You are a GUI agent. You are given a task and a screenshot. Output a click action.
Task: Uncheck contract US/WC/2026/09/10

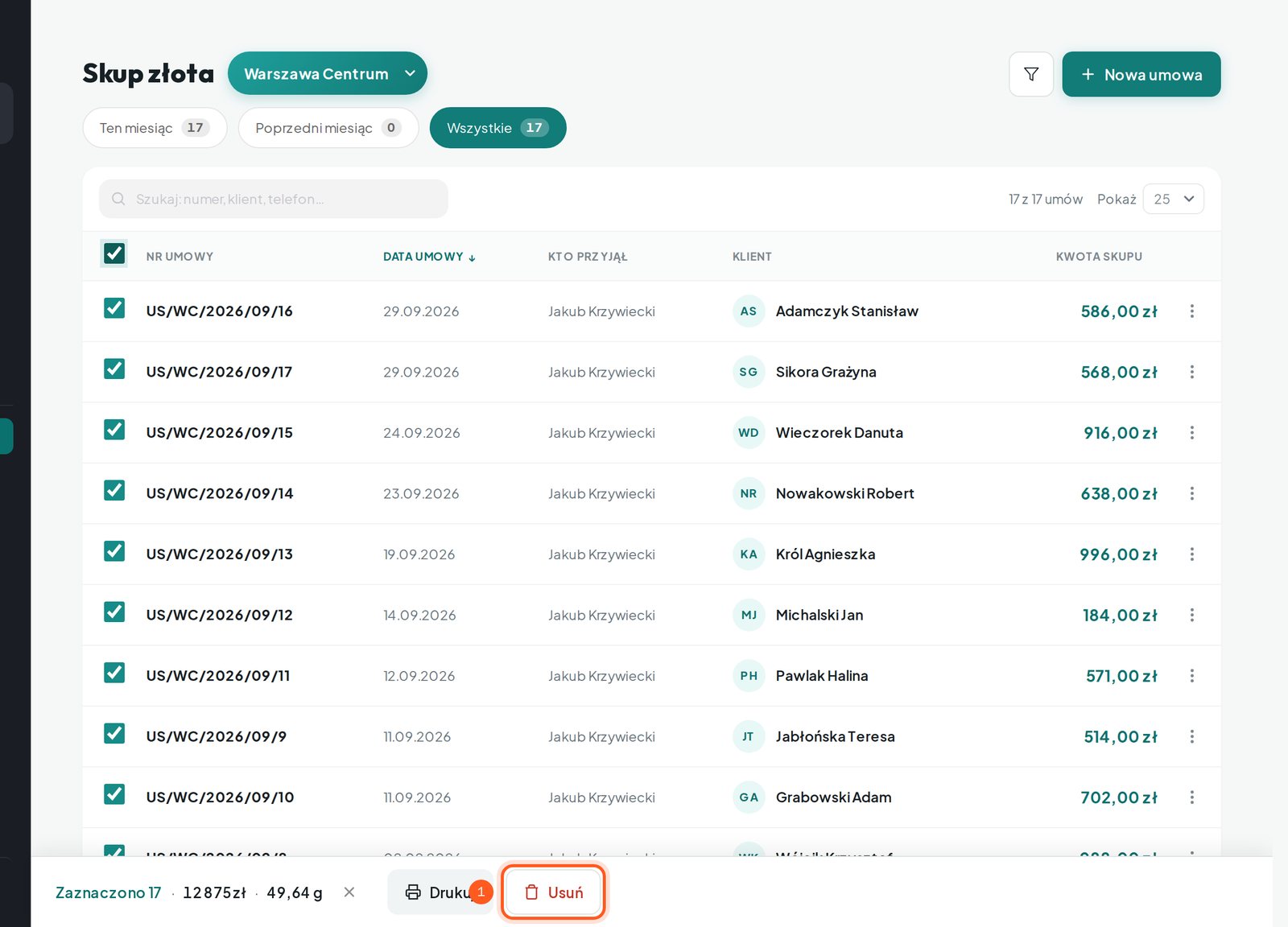coord(114,794)
